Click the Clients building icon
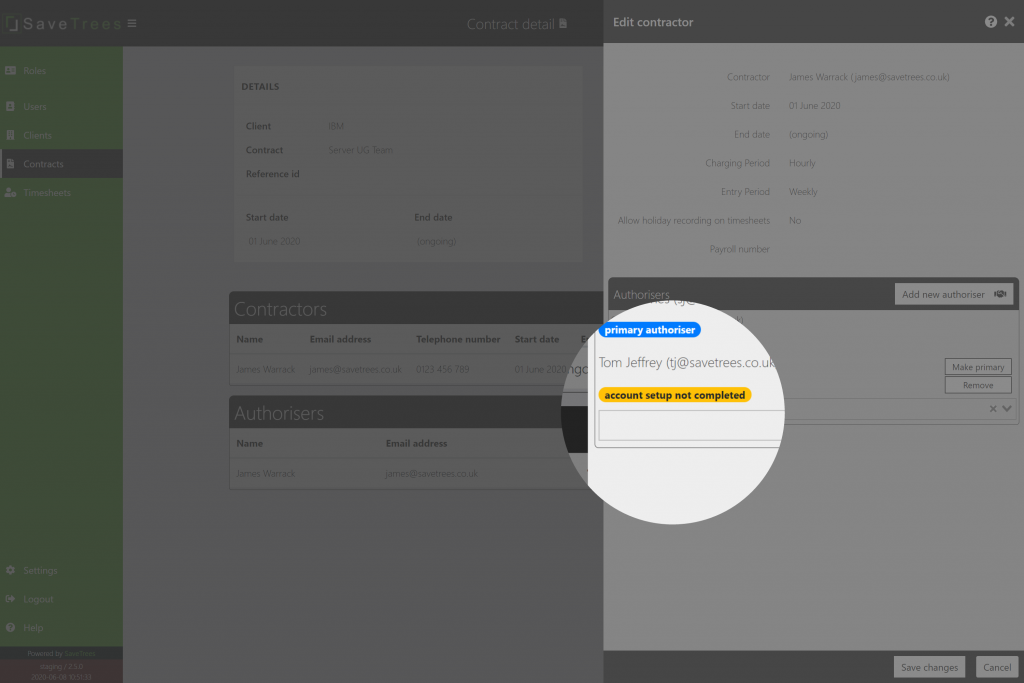The image size is (1024, 683). 10,135
